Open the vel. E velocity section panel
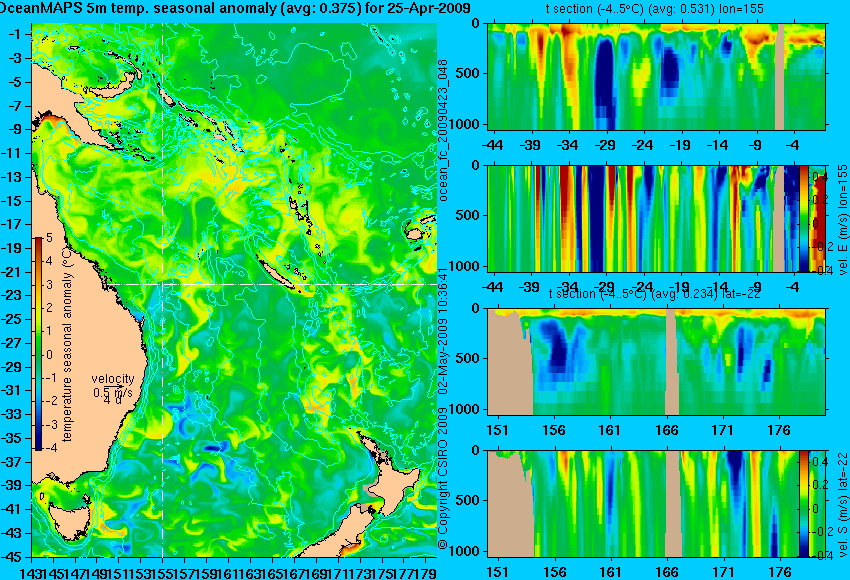850x580 pixels. pos(643,218)
